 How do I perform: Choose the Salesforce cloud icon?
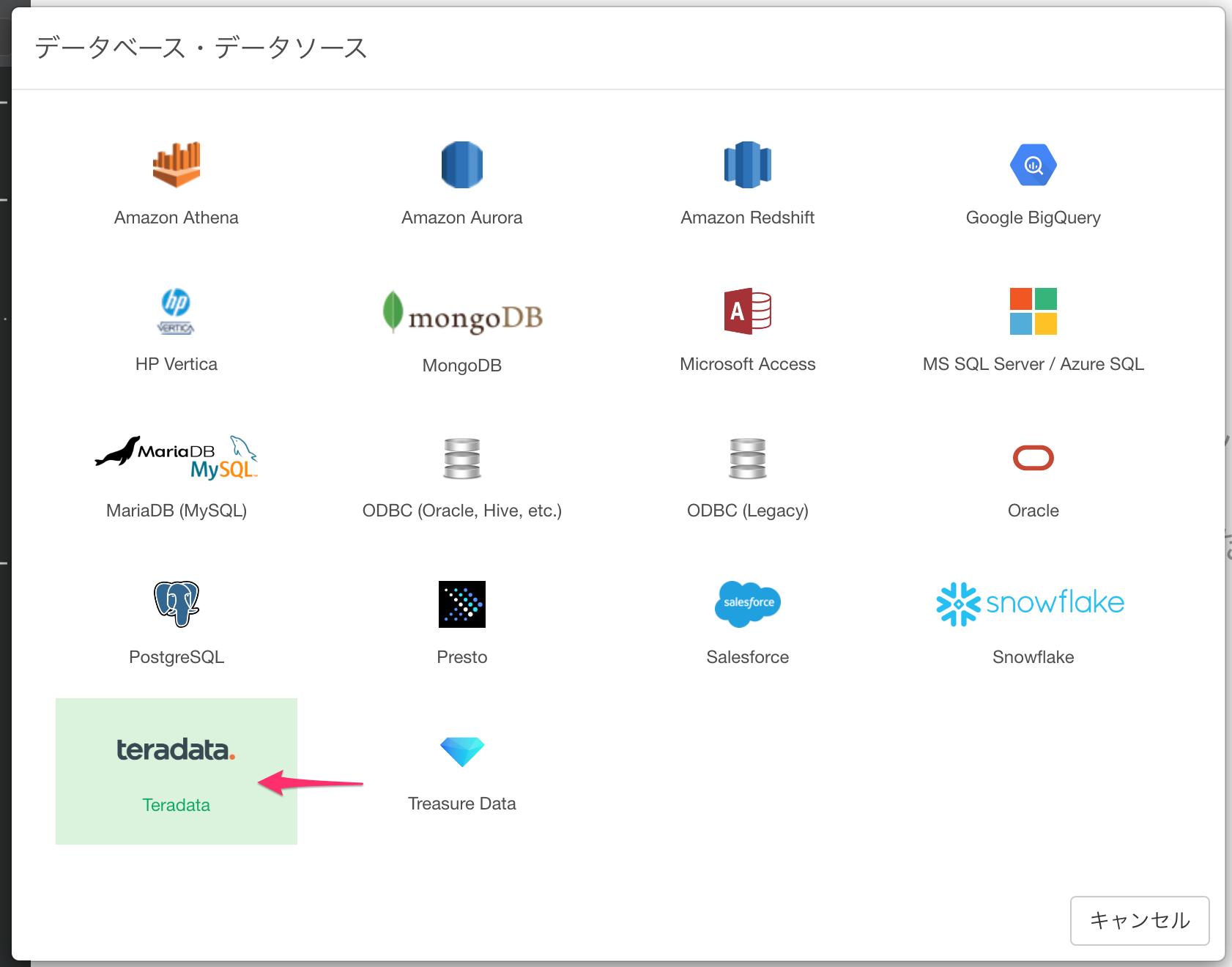[x=748, y=604]
